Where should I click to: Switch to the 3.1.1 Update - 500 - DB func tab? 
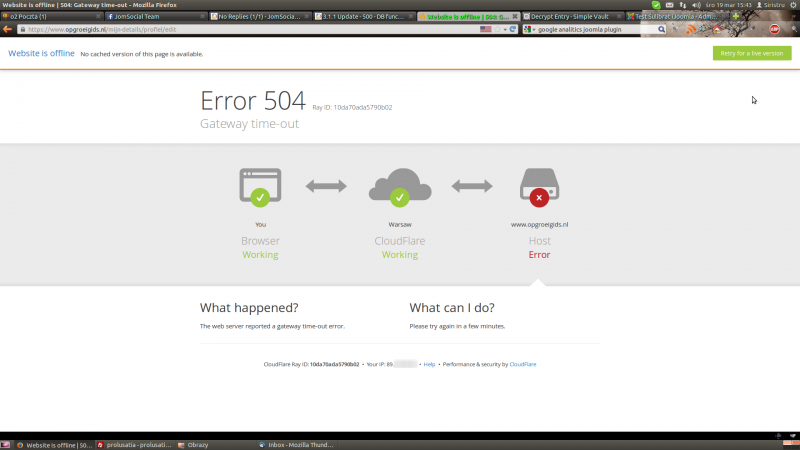tap(364, 16)
